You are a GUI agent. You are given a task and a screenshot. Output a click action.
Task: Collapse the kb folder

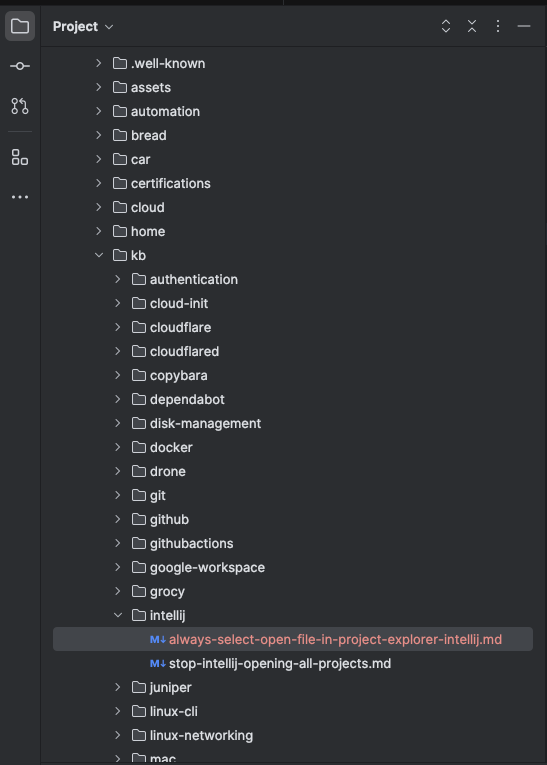(99, 255)
